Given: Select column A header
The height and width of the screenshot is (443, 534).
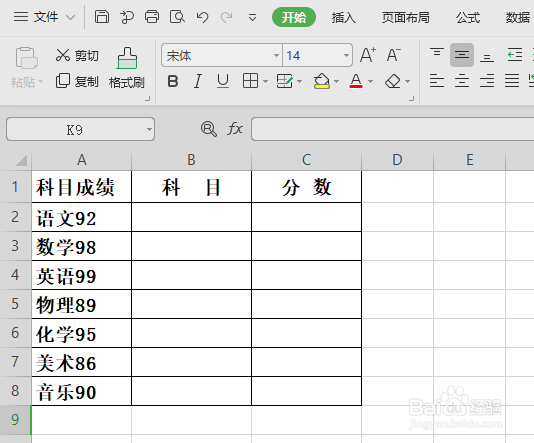Looking at the screenshot, I should coord(81,160).
